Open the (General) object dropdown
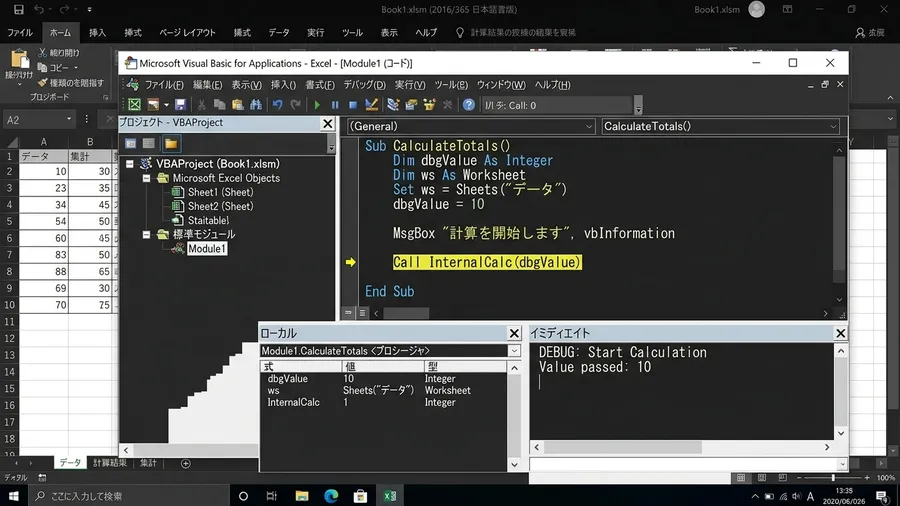The width and height of the screenshot is (900, 506). pos(471,126)
